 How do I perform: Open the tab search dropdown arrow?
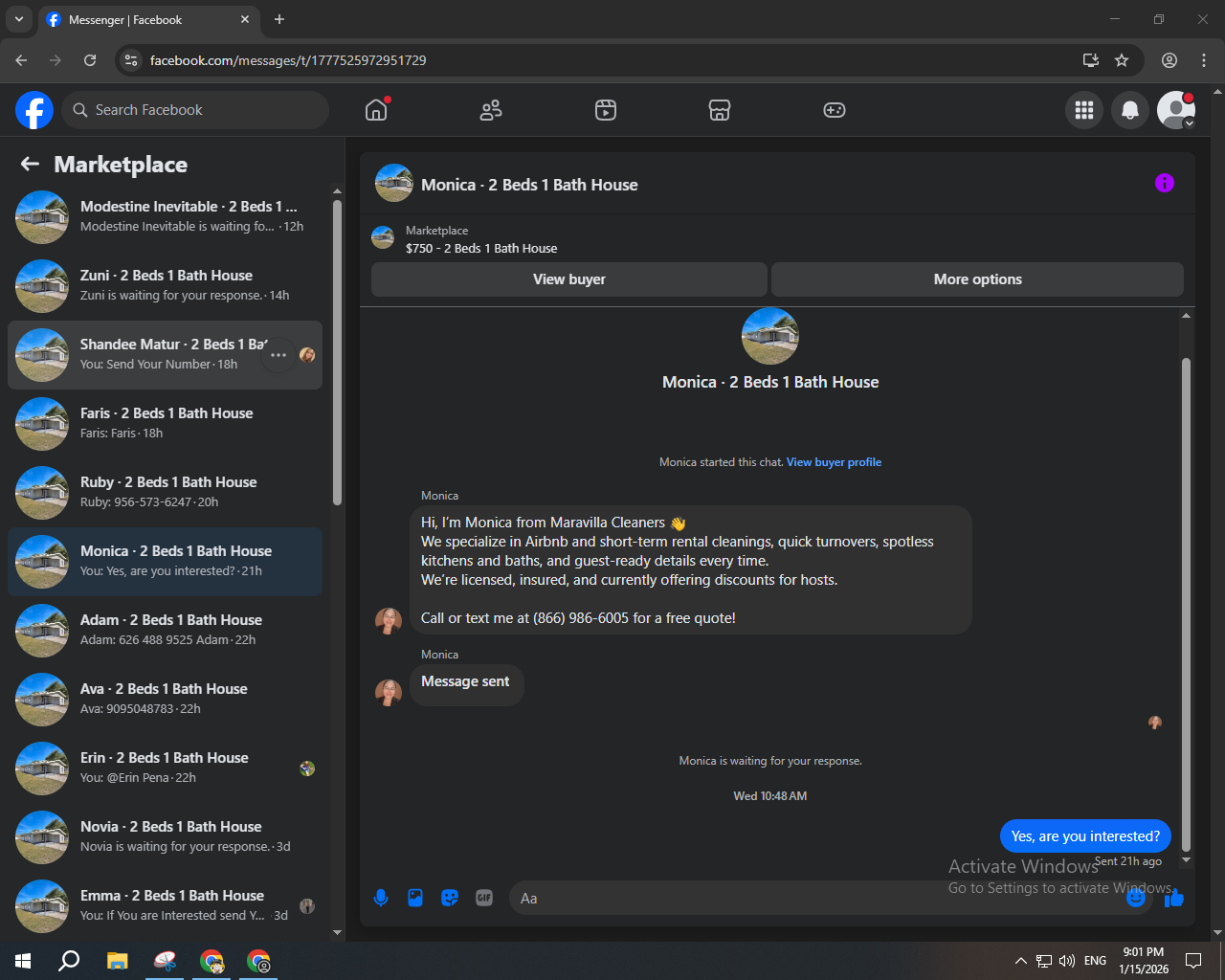[18, 19]
